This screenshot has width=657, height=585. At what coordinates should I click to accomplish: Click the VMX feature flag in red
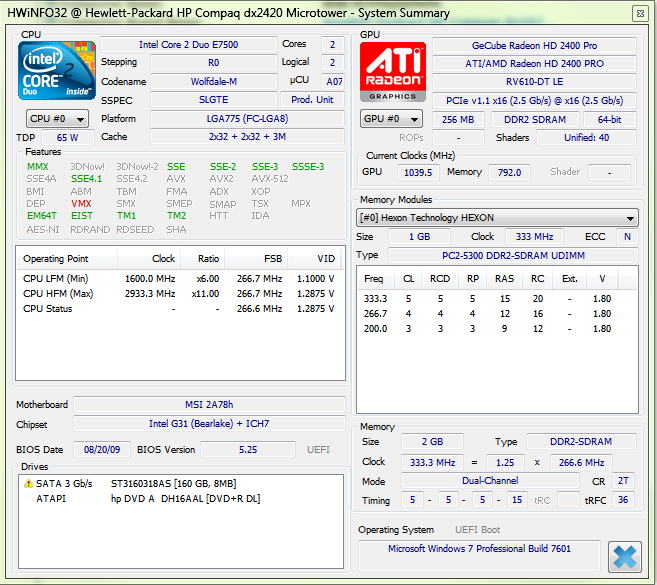click(x=81, y=204)
